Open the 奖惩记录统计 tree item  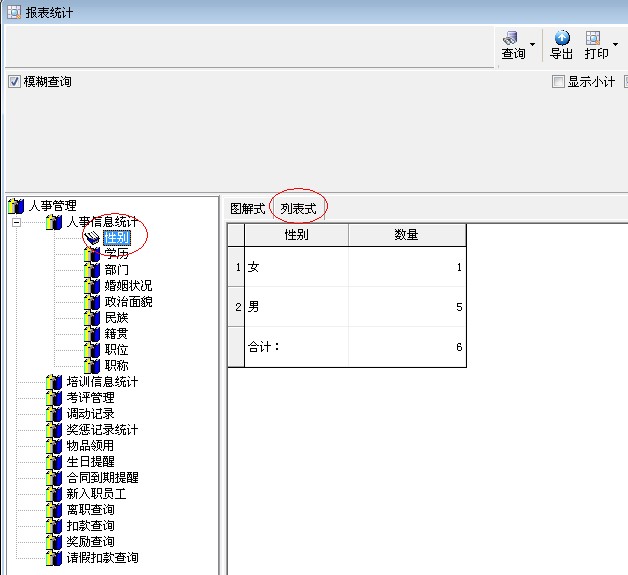102,430
